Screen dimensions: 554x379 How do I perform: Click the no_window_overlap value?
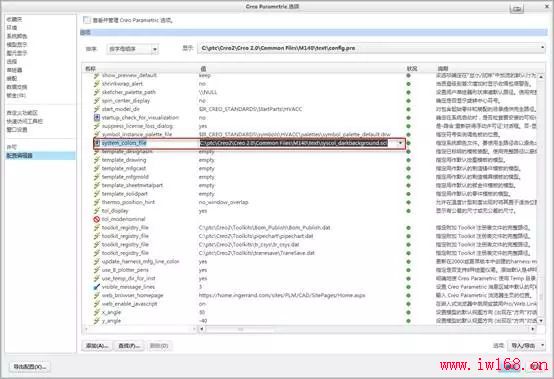point(224,202)
